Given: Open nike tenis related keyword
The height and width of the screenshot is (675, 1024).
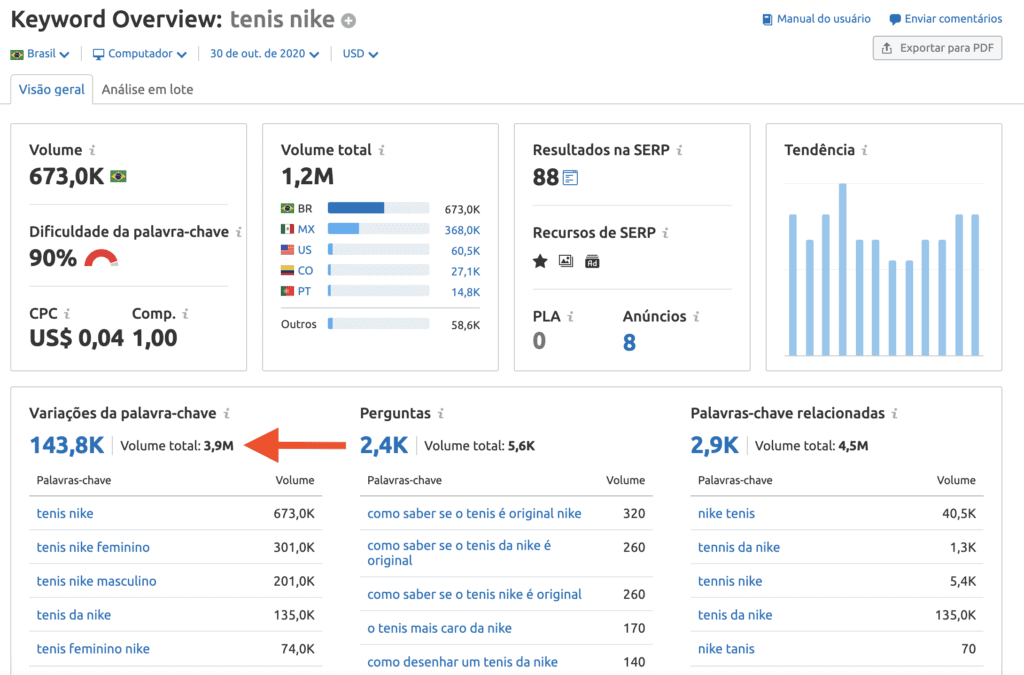Looking at the screenshot, I should (726, 514).
